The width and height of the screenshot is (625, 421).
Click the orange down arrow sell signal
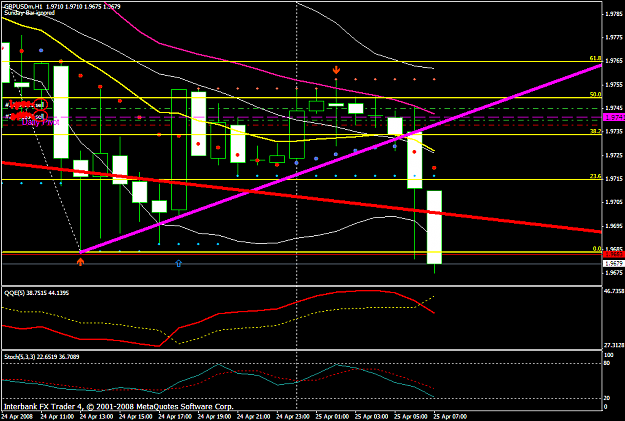pyautogui.click(x=336, y=70)
